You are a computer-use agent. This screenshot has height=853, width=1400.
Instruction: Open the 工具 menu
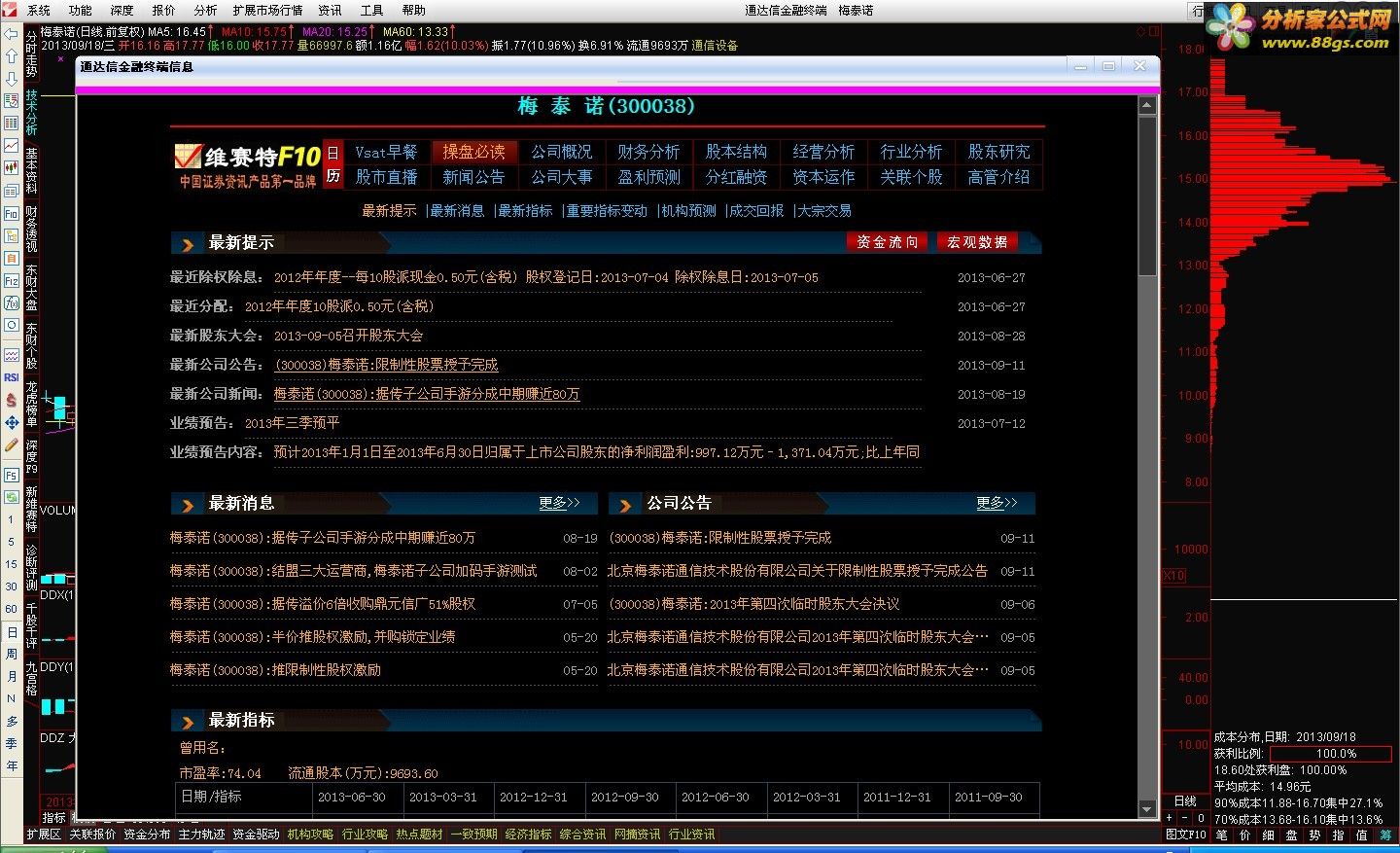pyautogui.click(x=371, y=10)
